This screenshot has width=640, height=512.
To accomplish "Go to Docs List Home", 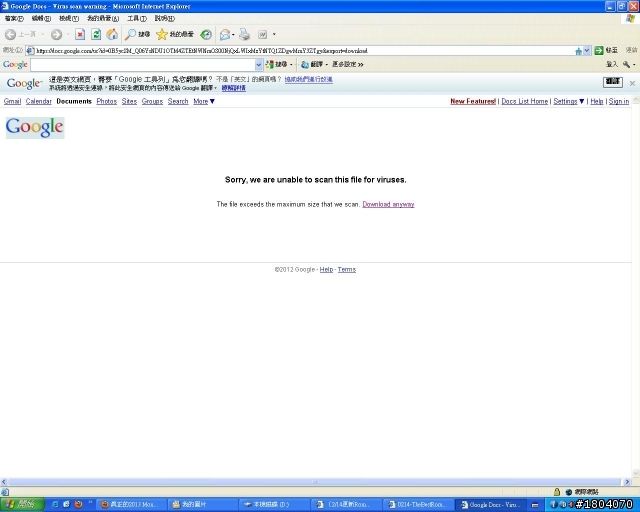I will click(524, 101).
